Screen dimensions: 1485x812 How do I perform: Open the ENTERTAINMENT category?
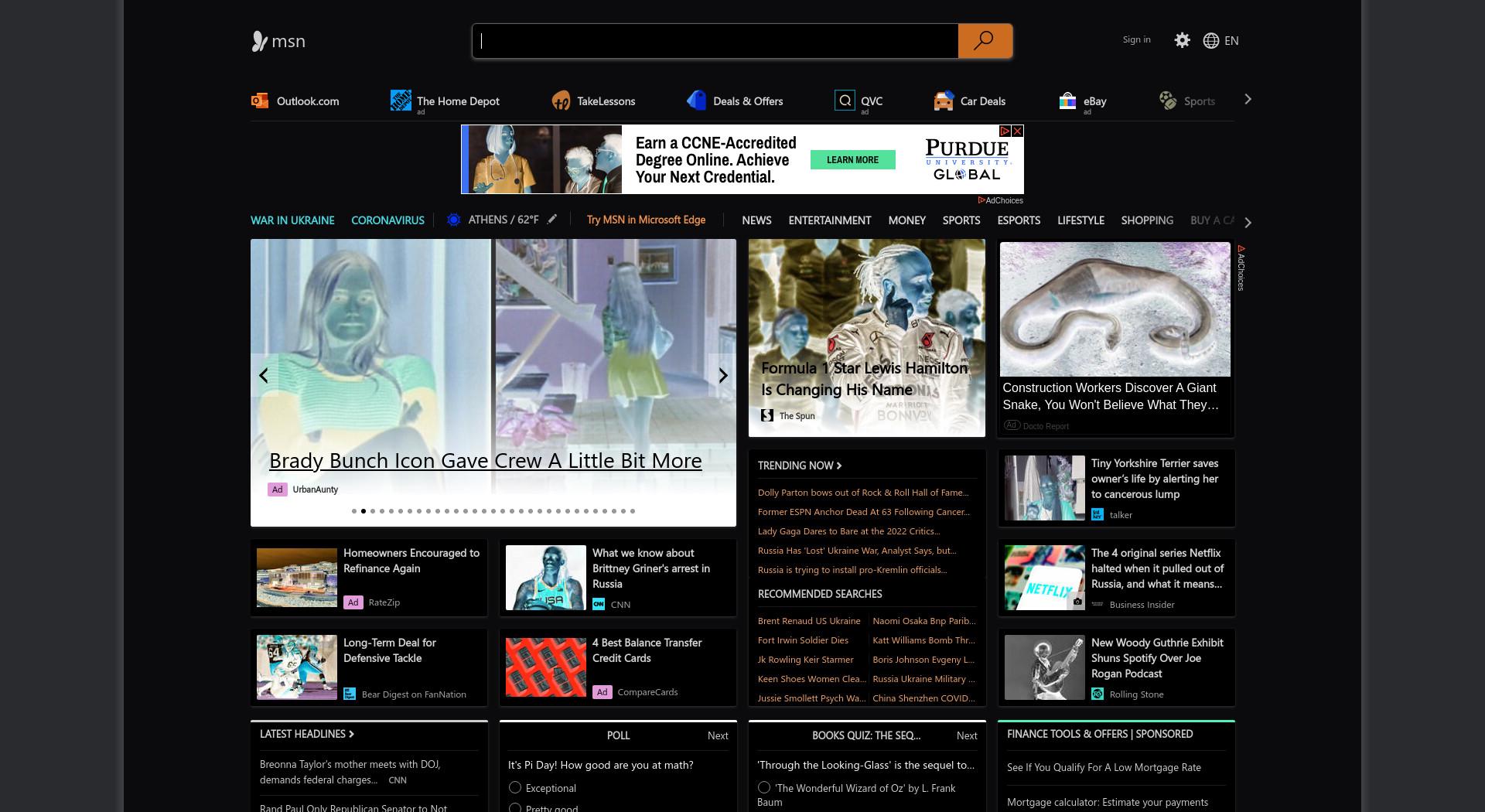click(830, 220)
